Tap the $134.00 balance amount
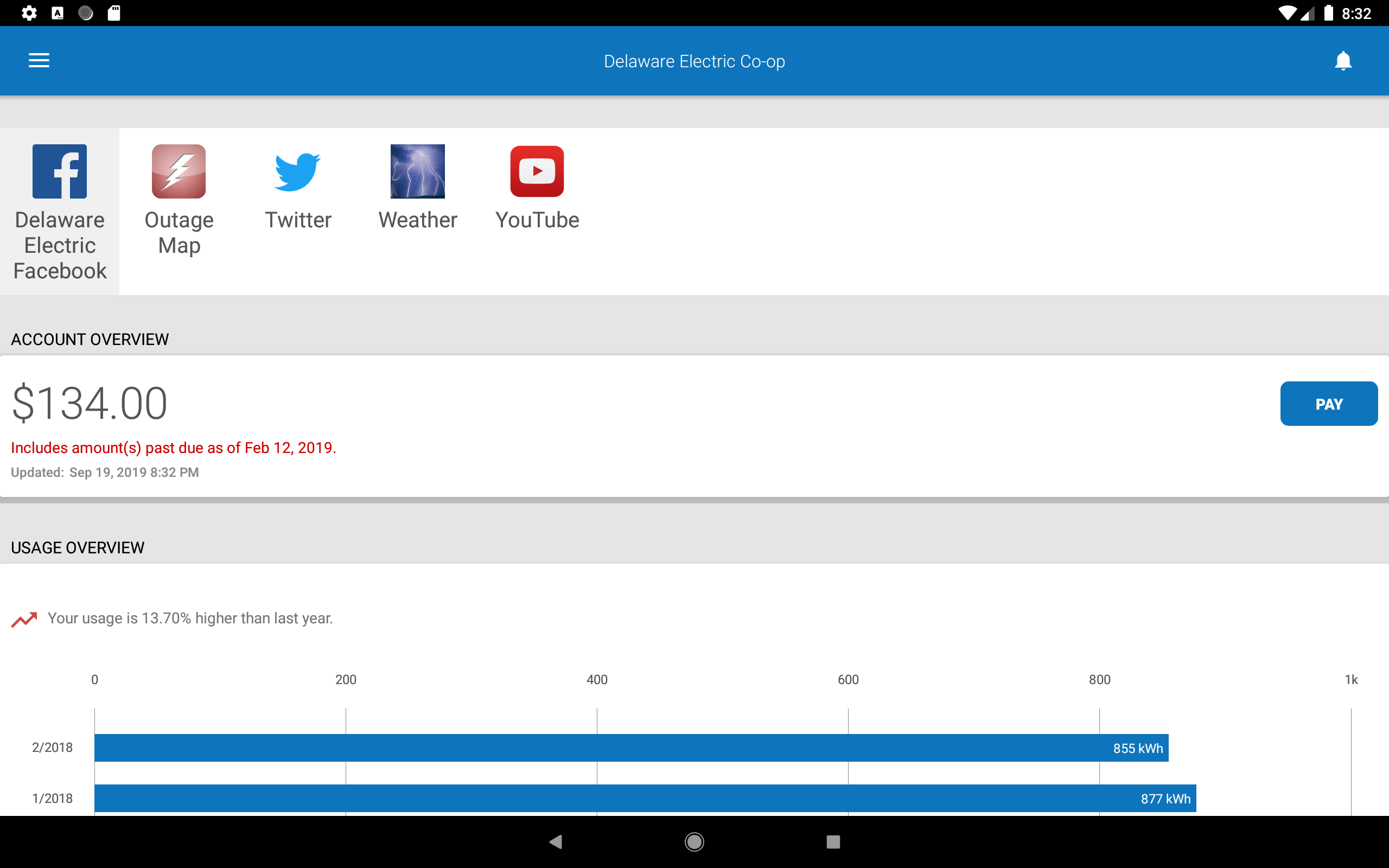This screenshot has width=1389, height=868. click(x=90, y=403)
